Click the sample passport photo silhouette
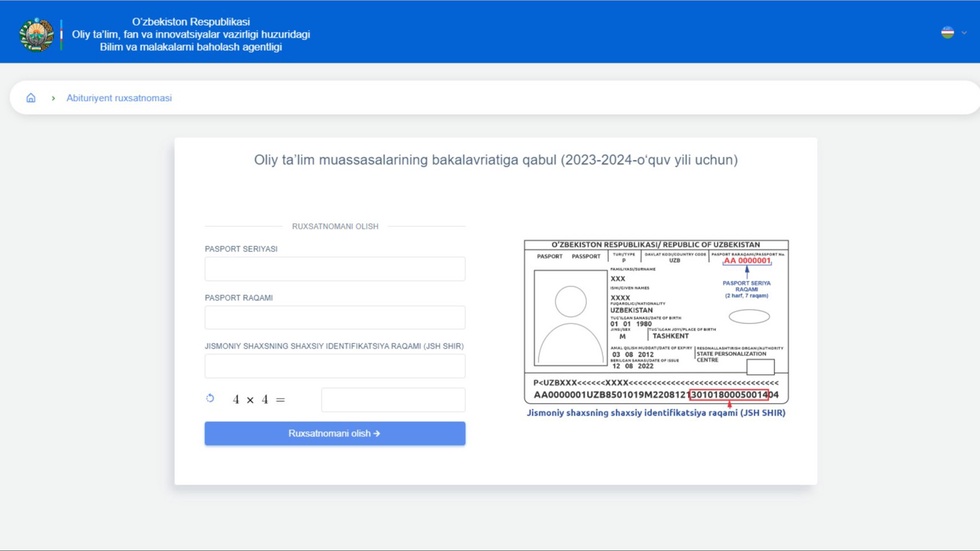 (x=570, y=318)
